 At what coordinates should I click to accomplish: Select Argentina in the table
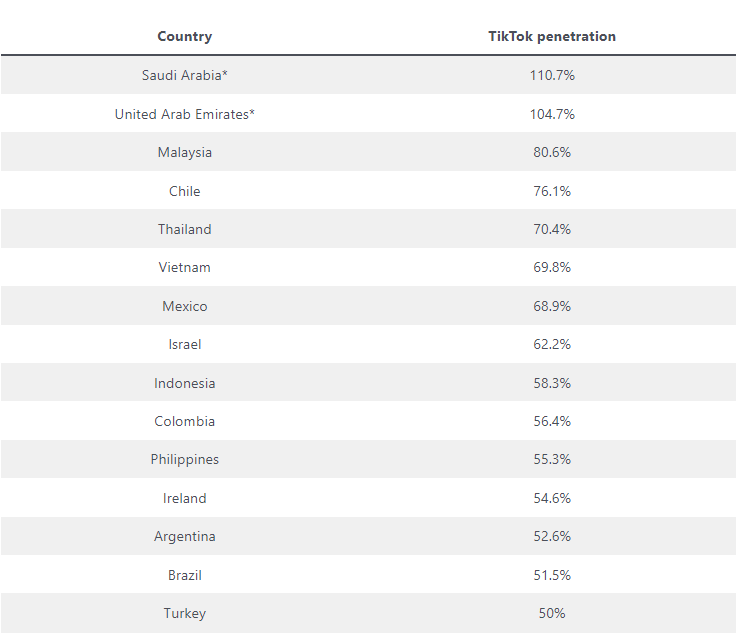point(185,536)
